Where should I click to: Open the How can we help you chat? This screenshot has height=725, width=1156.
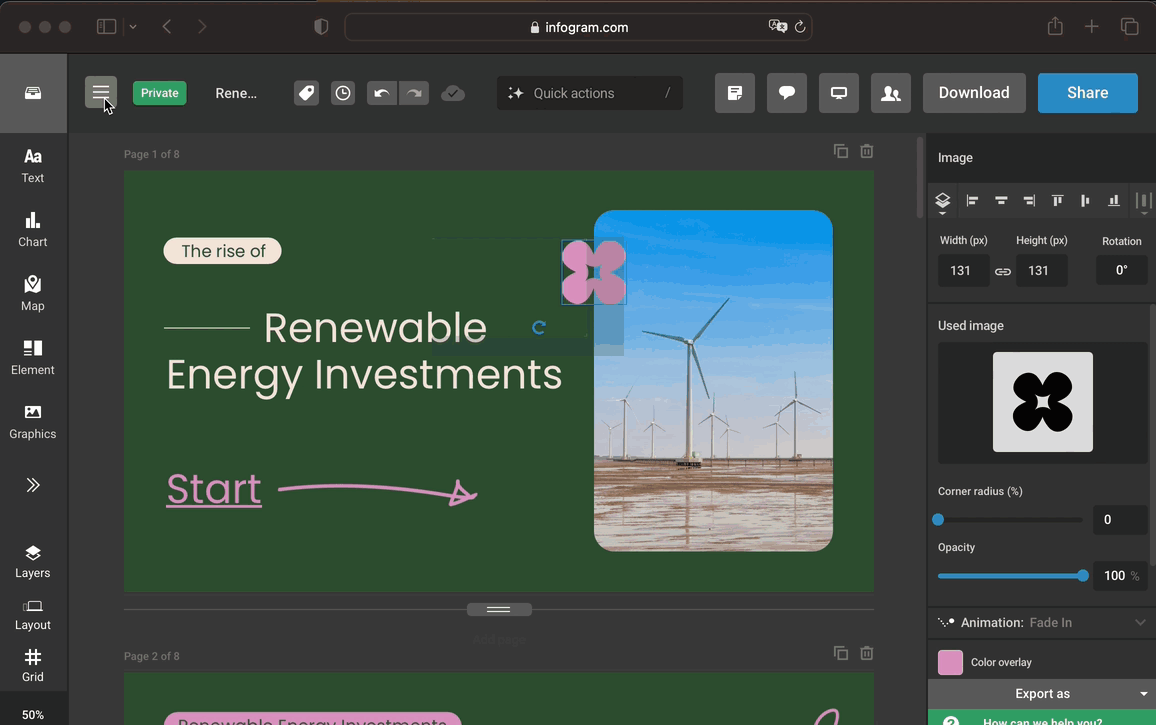(x=1042, y=718)
